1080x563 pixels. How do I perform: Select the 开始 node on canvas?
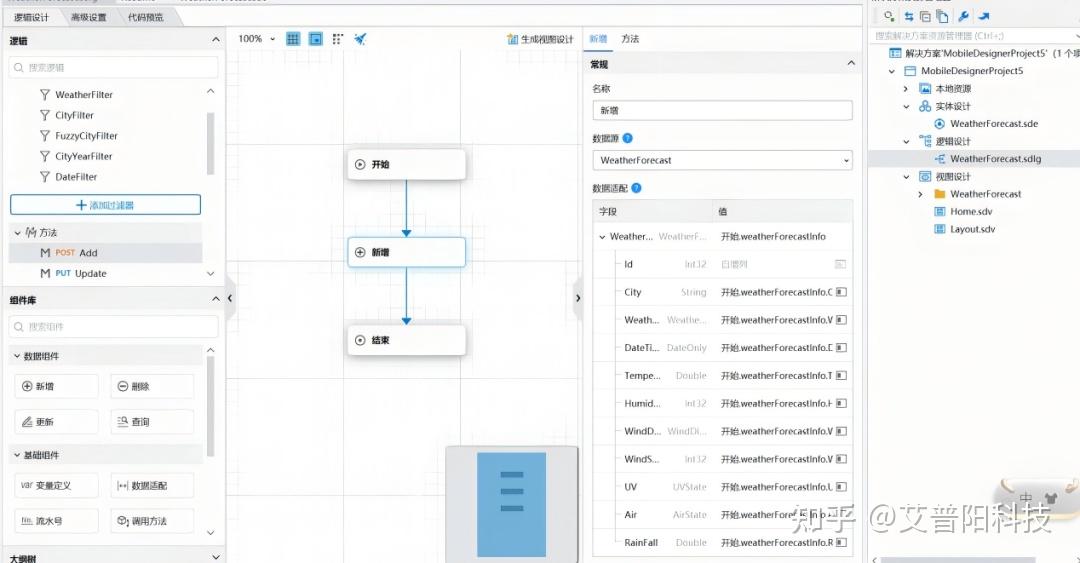pos(406,164)
